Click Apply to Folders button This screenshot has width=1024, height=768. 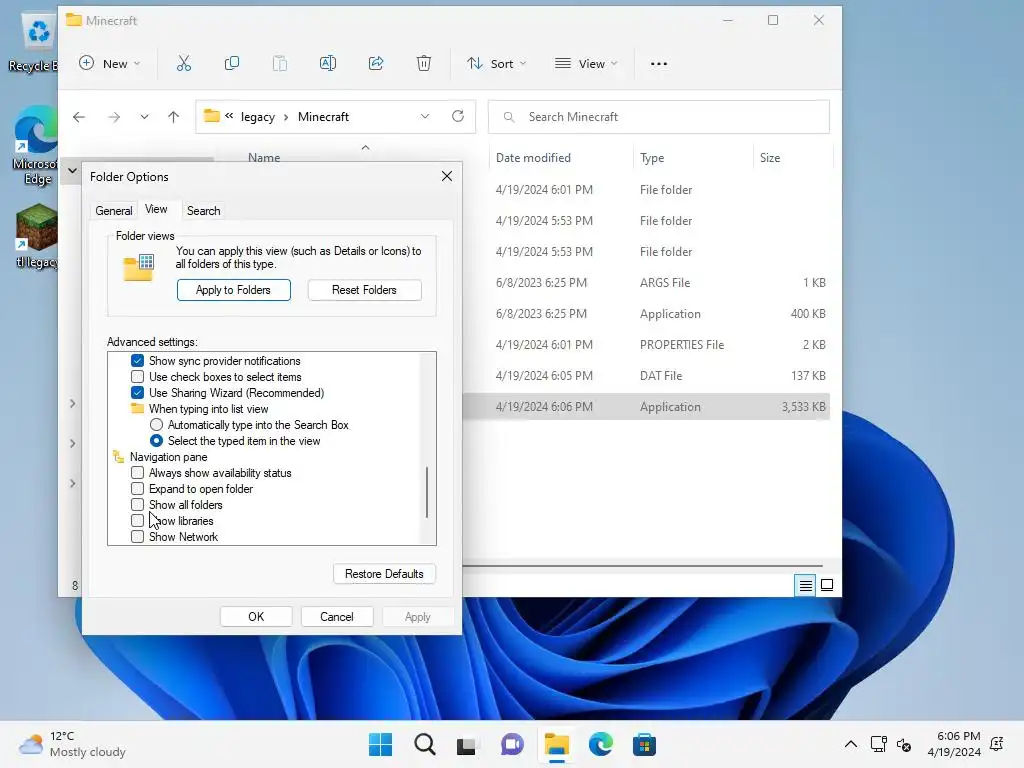pos(233,290)
